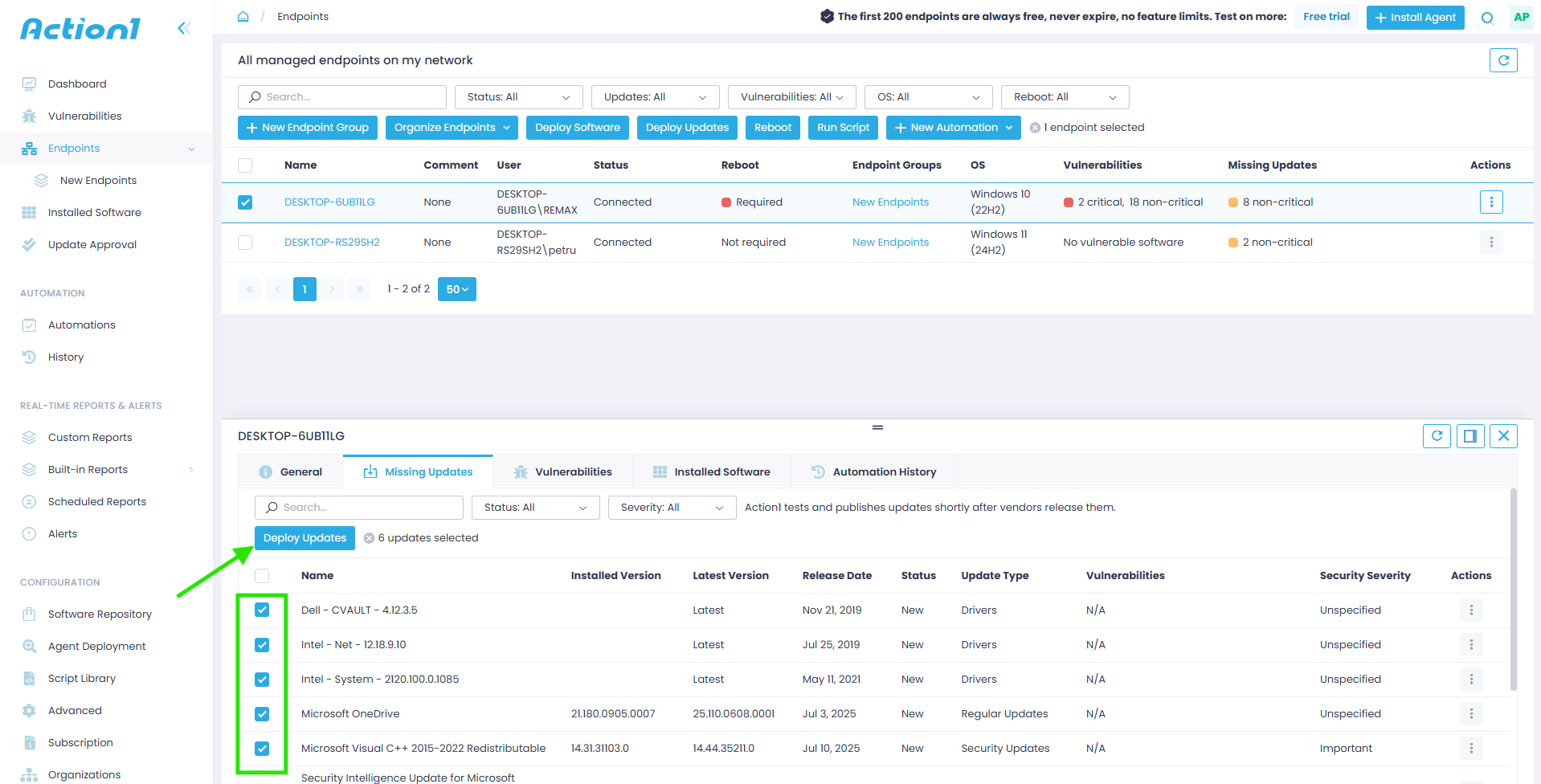
Task: Select the DESKTOP-RS29SH2 endpoint checkbox
Action: 245,243
